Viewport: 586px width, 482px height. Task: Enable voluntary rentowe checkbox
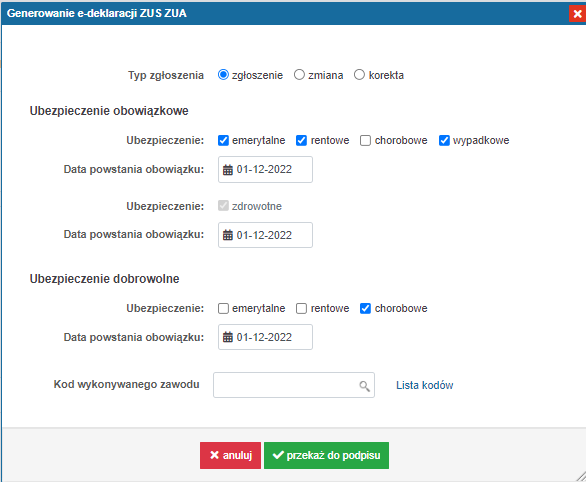click(x=301, y=309)
